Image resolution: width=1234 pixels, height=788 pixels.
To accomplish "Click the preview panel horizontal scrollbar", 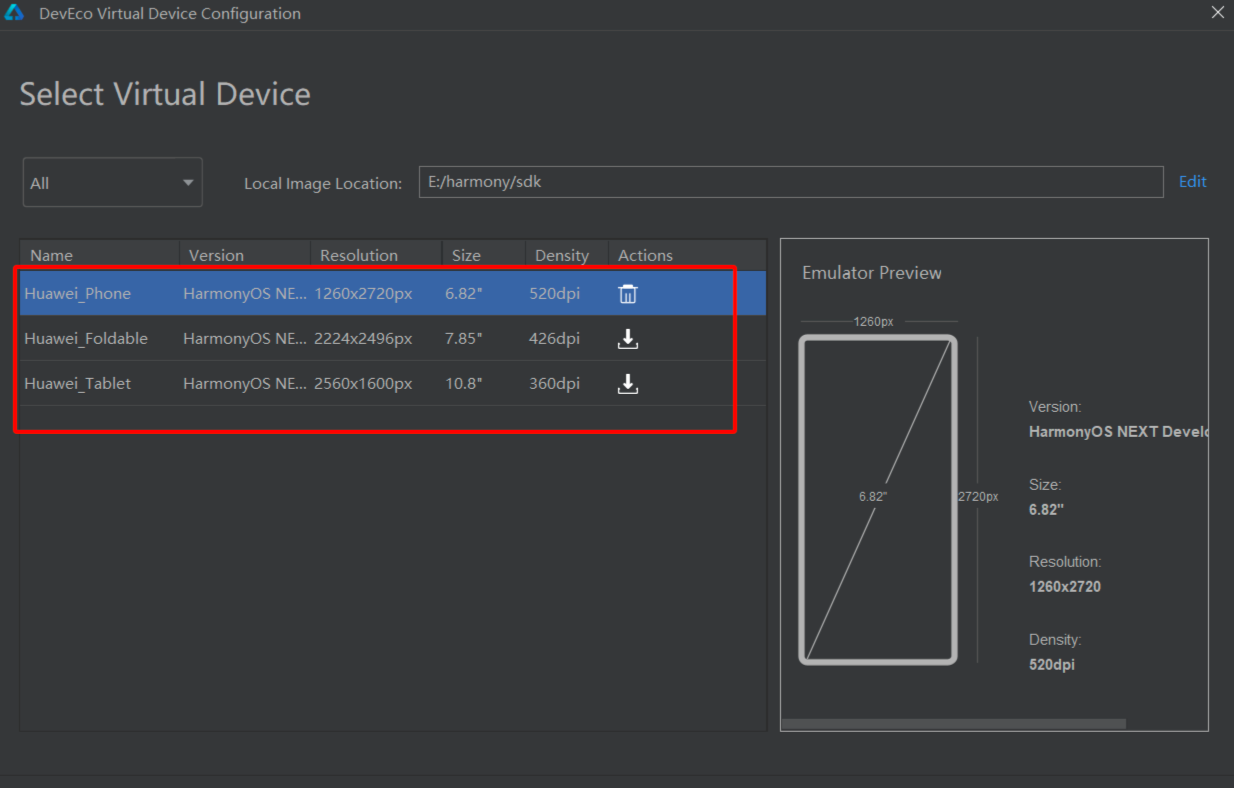I will click(x=953, y=724).
